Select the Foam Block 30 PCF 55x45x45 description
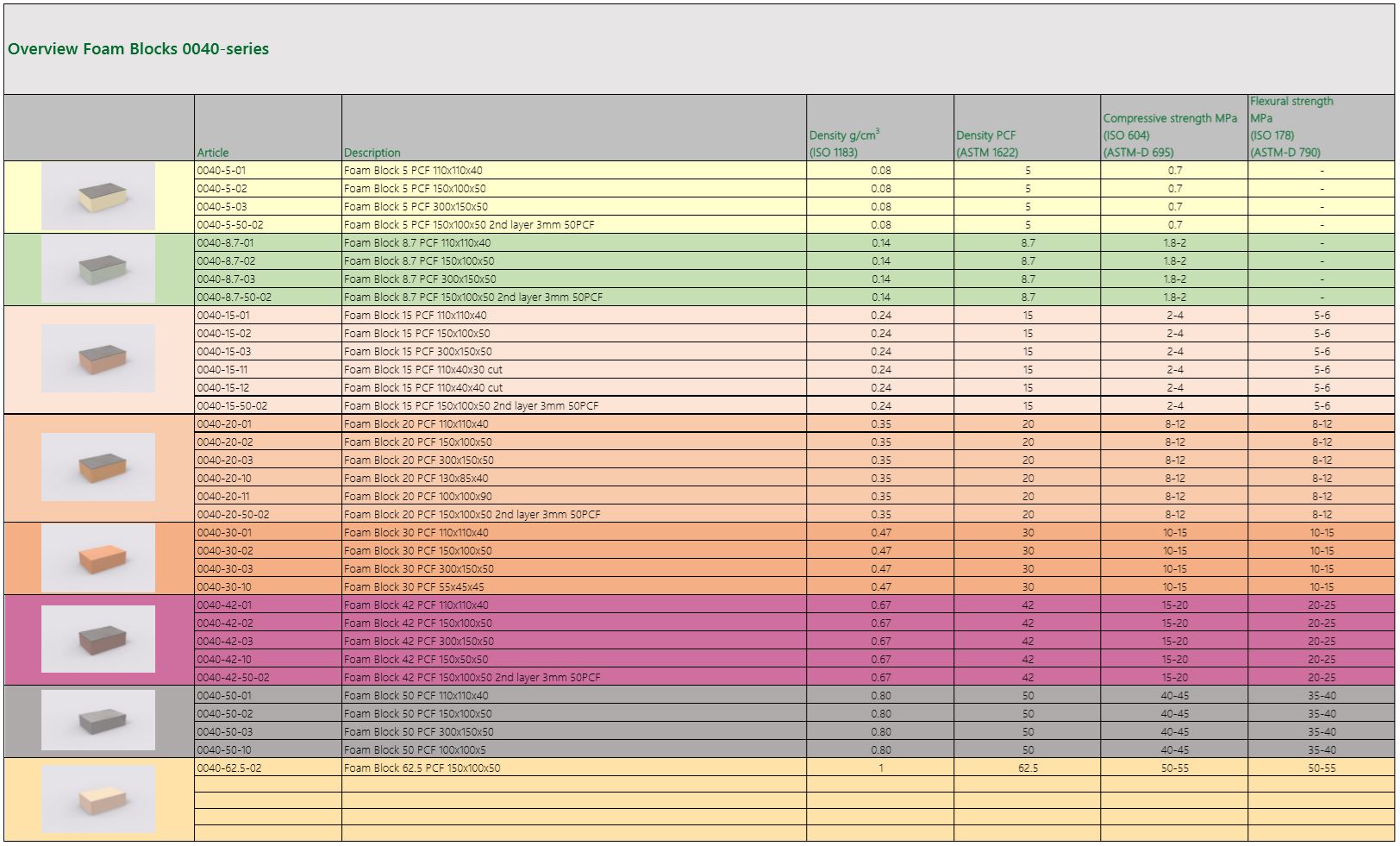The height and width of the screenshot is (846, 1400). coord(414,587)
